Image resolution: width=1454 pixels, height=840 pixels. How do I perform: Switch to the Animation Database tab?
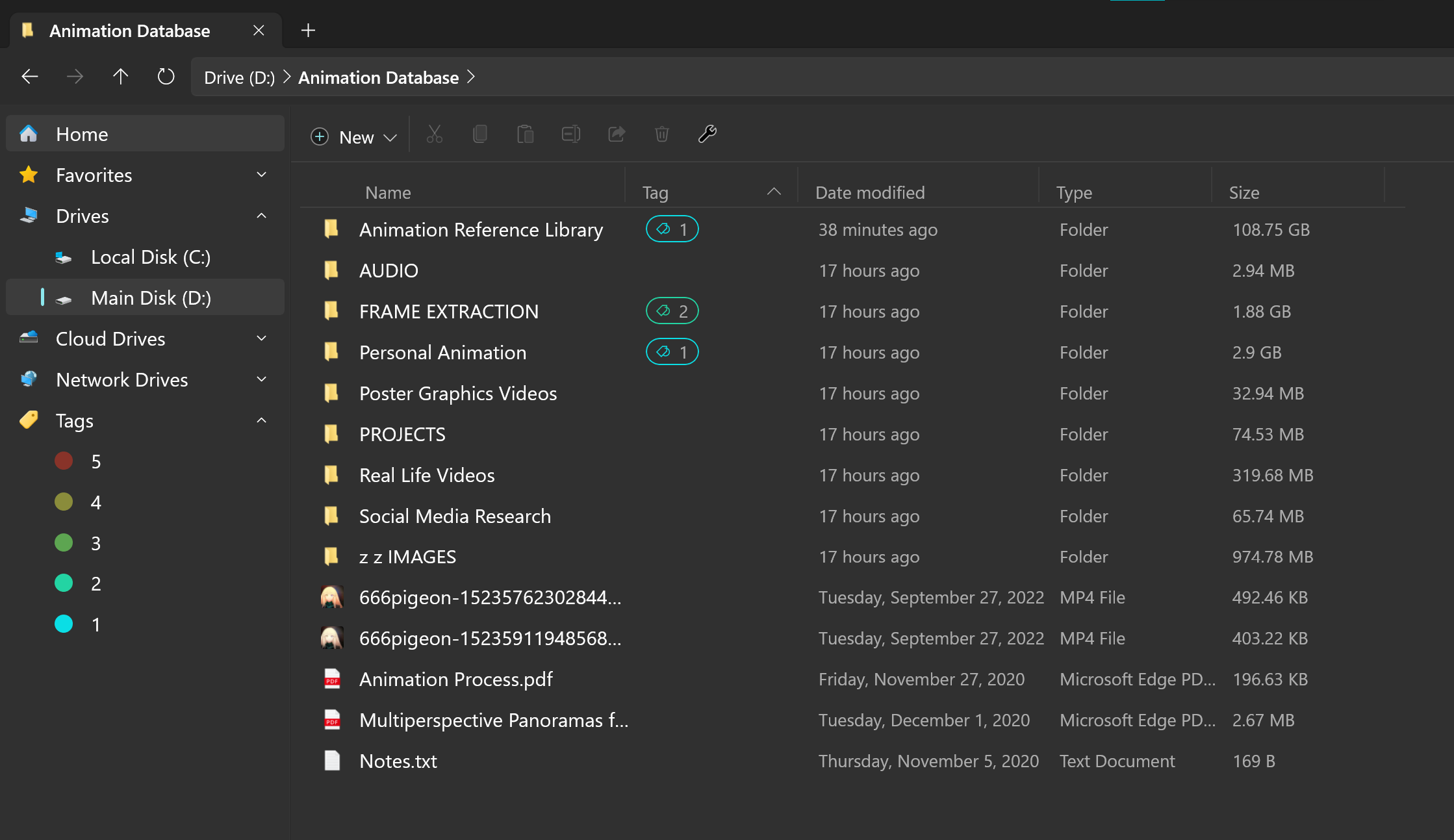[x=130, y=31]
